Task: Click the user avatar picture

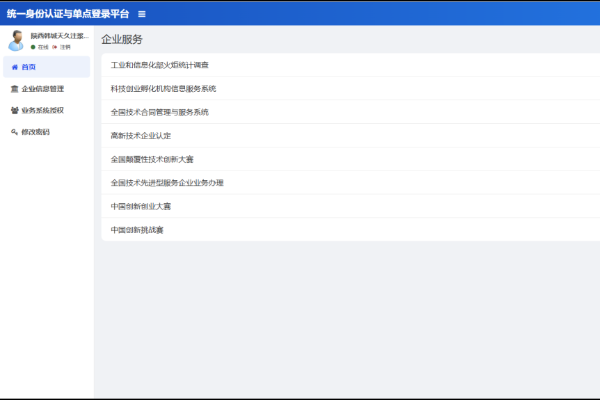Action: click(17, 40)
